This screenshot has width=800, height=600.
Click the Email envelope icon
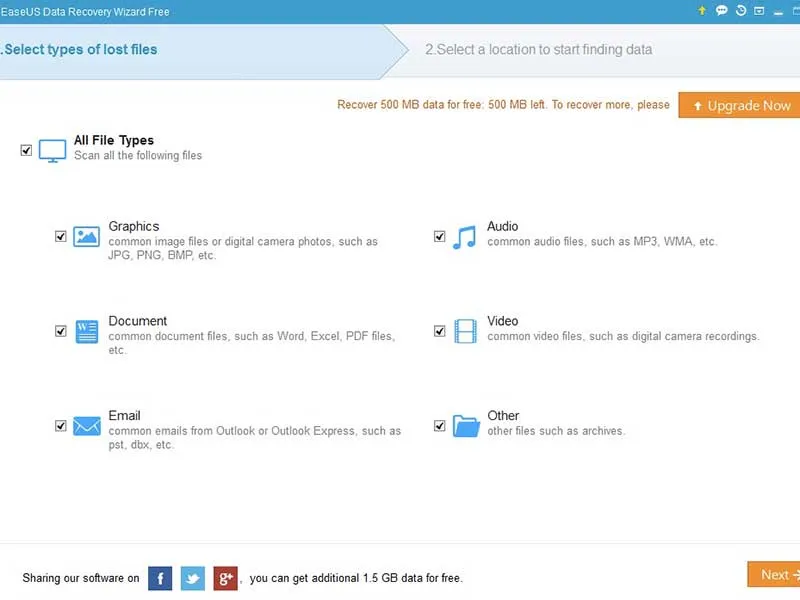click(x=87, y=426)
